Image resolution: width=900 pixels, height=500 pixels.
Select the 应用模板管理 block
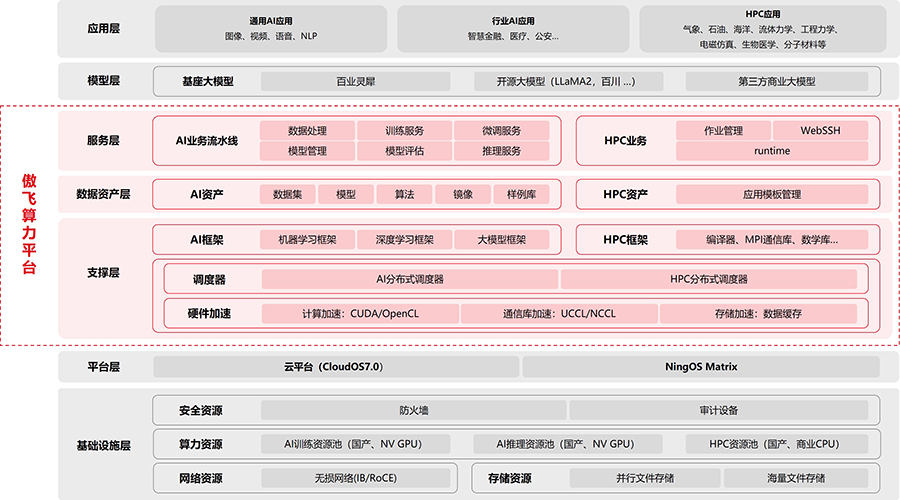pyautogui.click(x=771, y=194)
